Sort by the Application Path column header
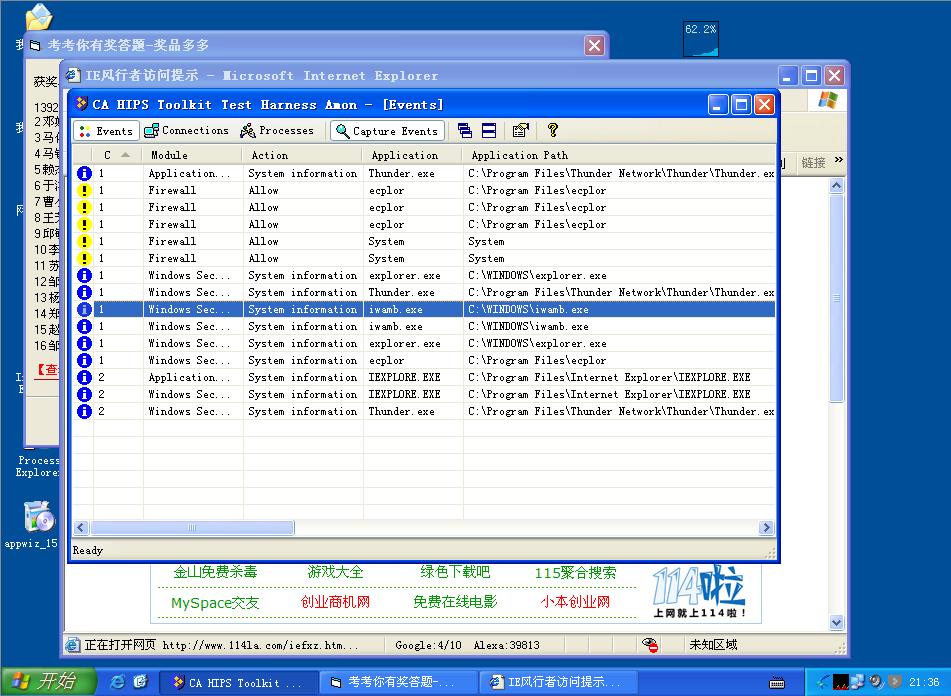The height and width of the screenshot is (696, 951). coord(619,155)
